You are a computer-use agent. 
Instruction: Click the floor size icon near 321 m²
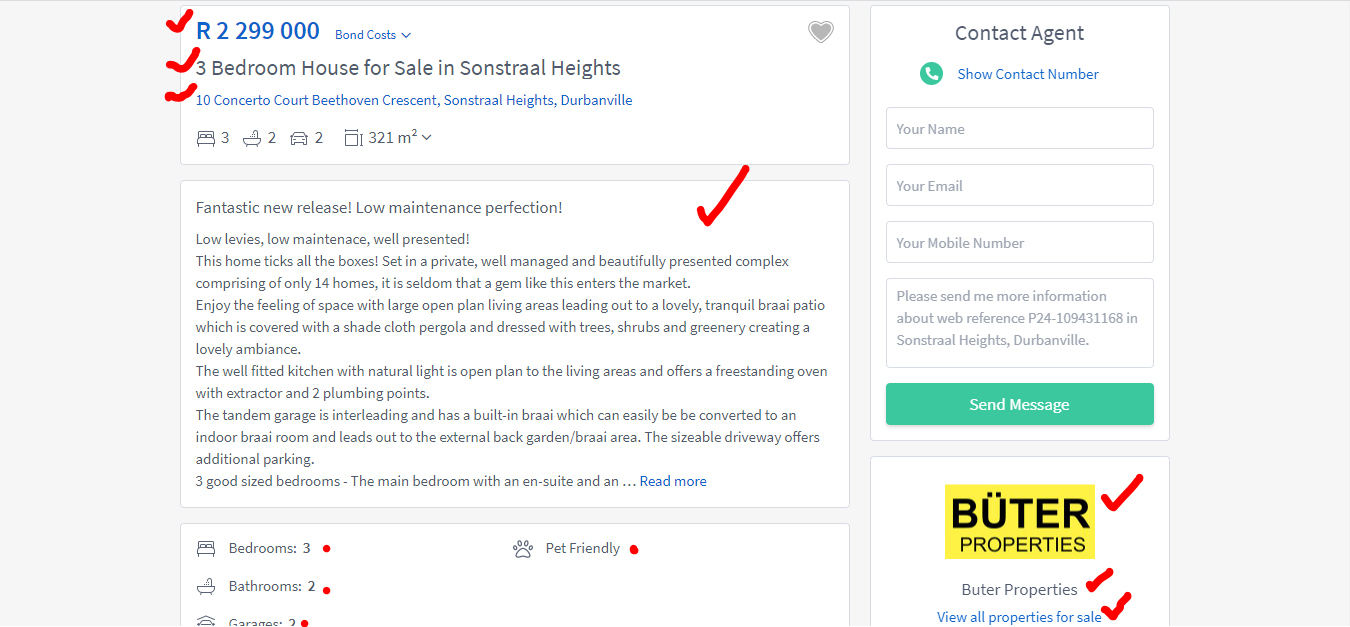point(353,138)
